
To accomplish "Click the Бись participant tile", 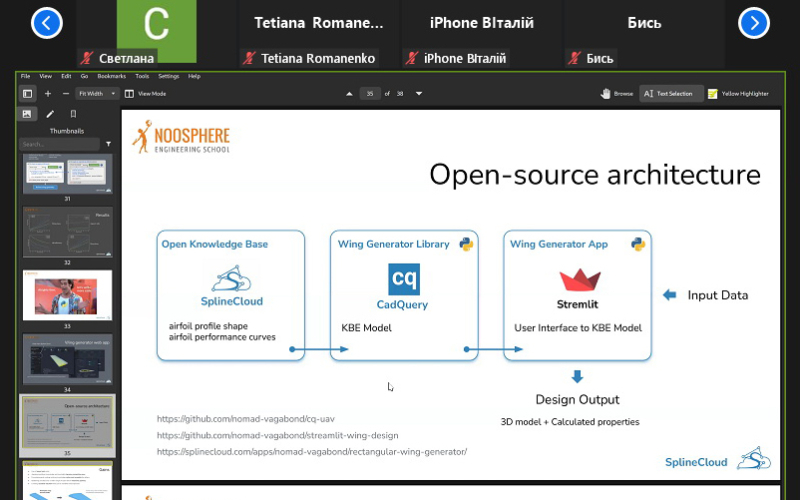I will click(x=644, y=32).
